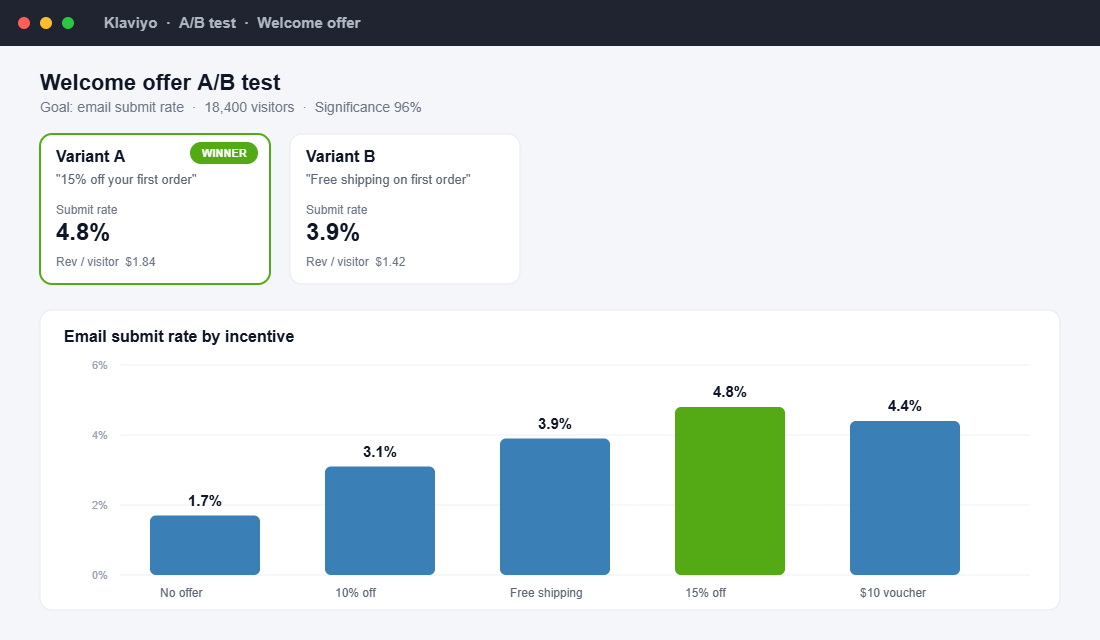This screenshot has height=640, width=1100.
Task: Click the 3.1% value label above bar
Action: [x=380, y=452]
